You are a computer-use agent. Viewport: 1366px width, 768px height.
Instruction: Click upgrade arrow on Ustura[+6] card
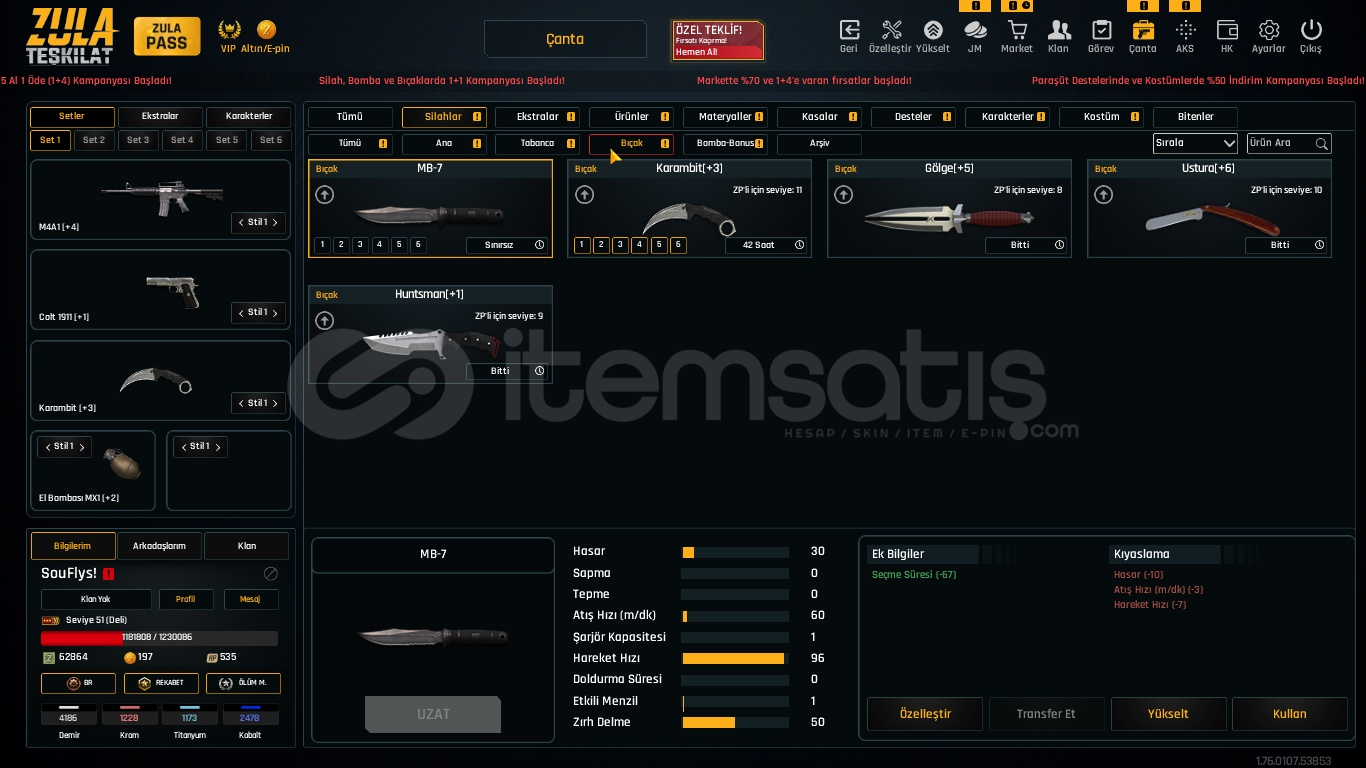coord(1103,194)
